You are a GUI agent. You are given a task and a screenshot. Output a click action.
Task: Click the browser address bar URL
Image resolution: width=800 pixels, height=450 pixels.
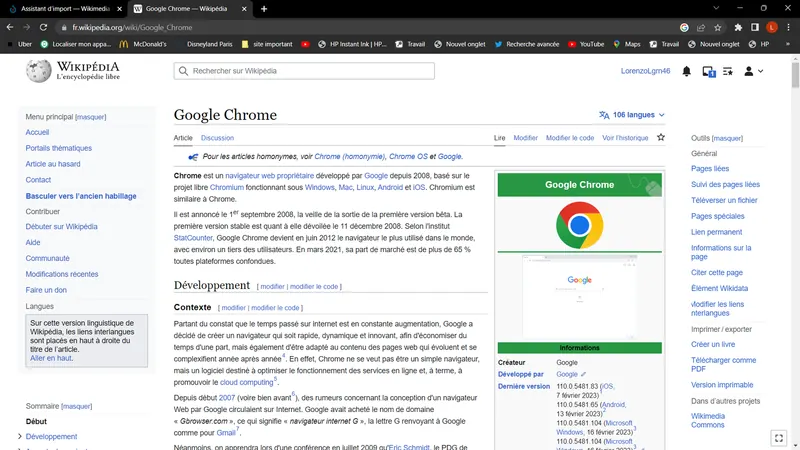click(132, 28)
